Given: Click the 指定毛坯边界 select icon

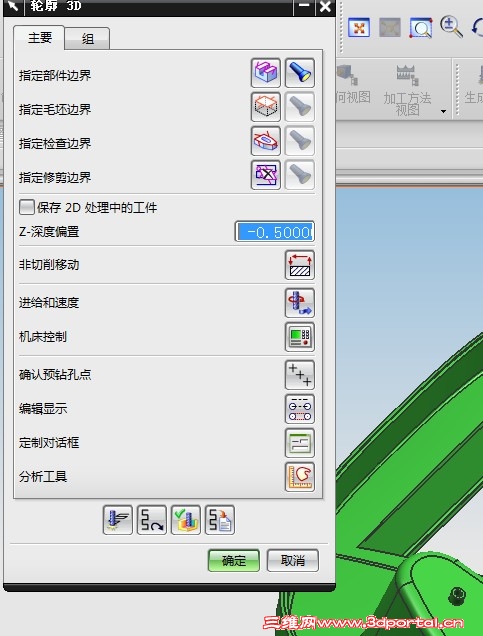Looking at the screenshot, I should click(266, 107).
